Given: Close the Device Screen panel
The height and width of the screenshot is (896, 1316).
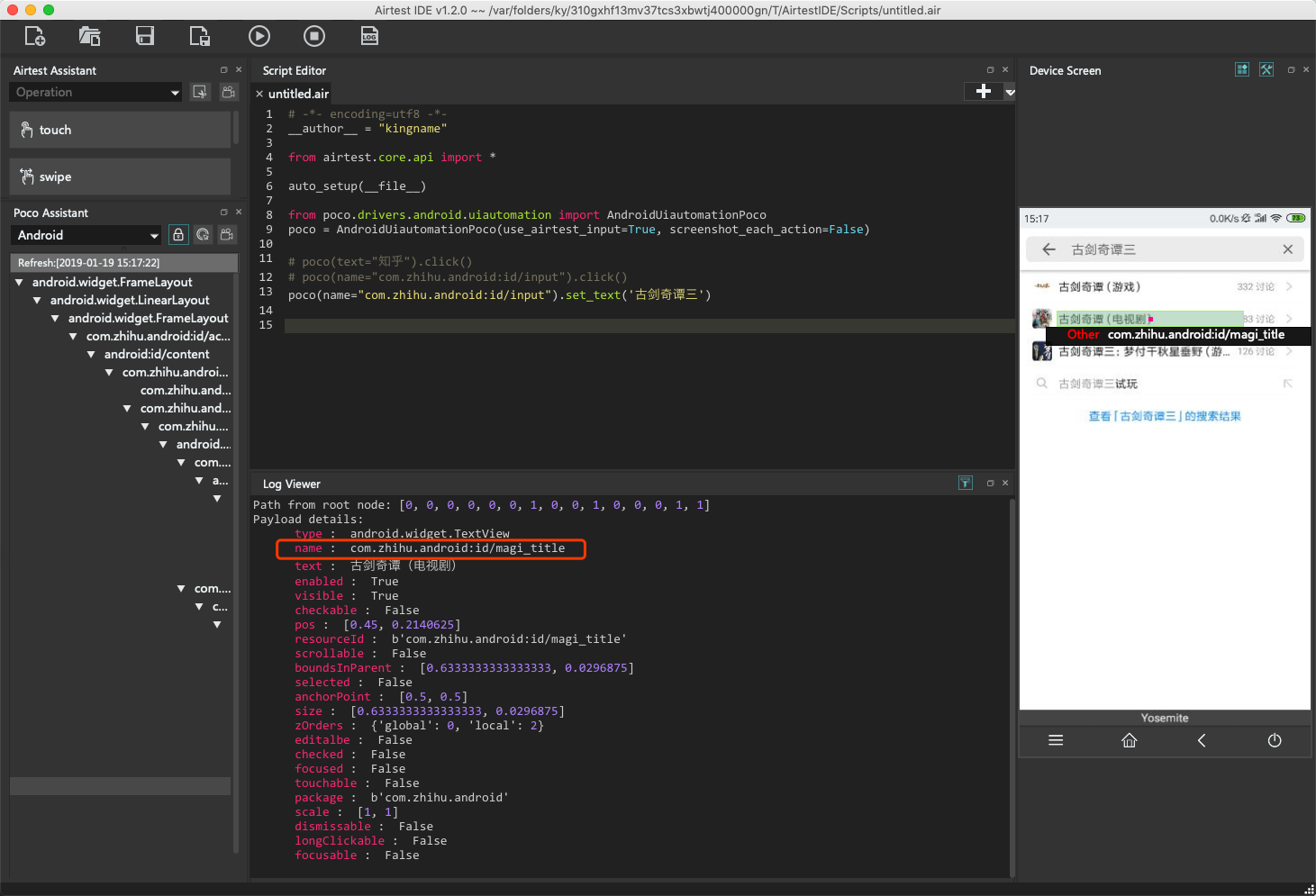Looking at the screenshot, I should coord(1306,69).
